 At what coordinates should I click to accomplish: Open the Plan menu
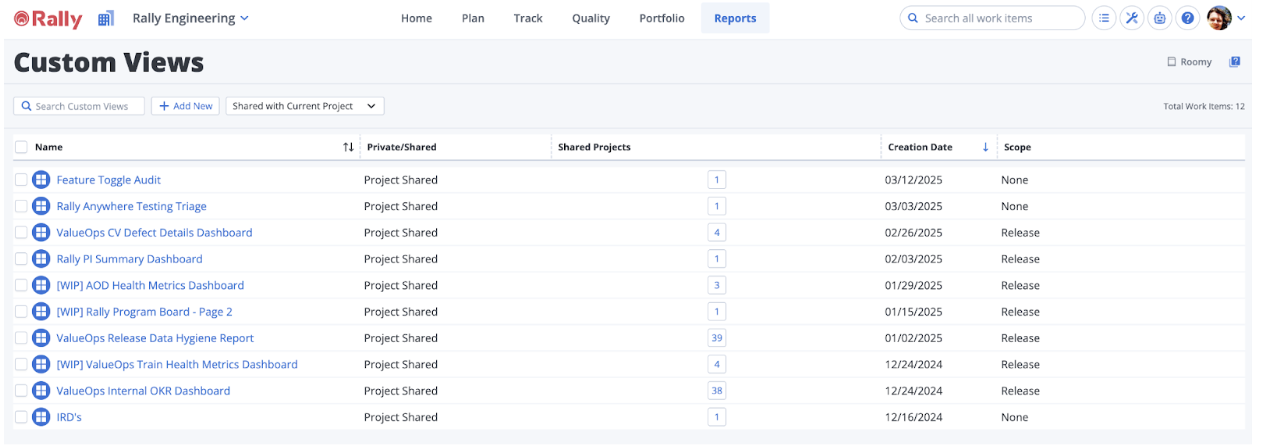coord(473,18)
